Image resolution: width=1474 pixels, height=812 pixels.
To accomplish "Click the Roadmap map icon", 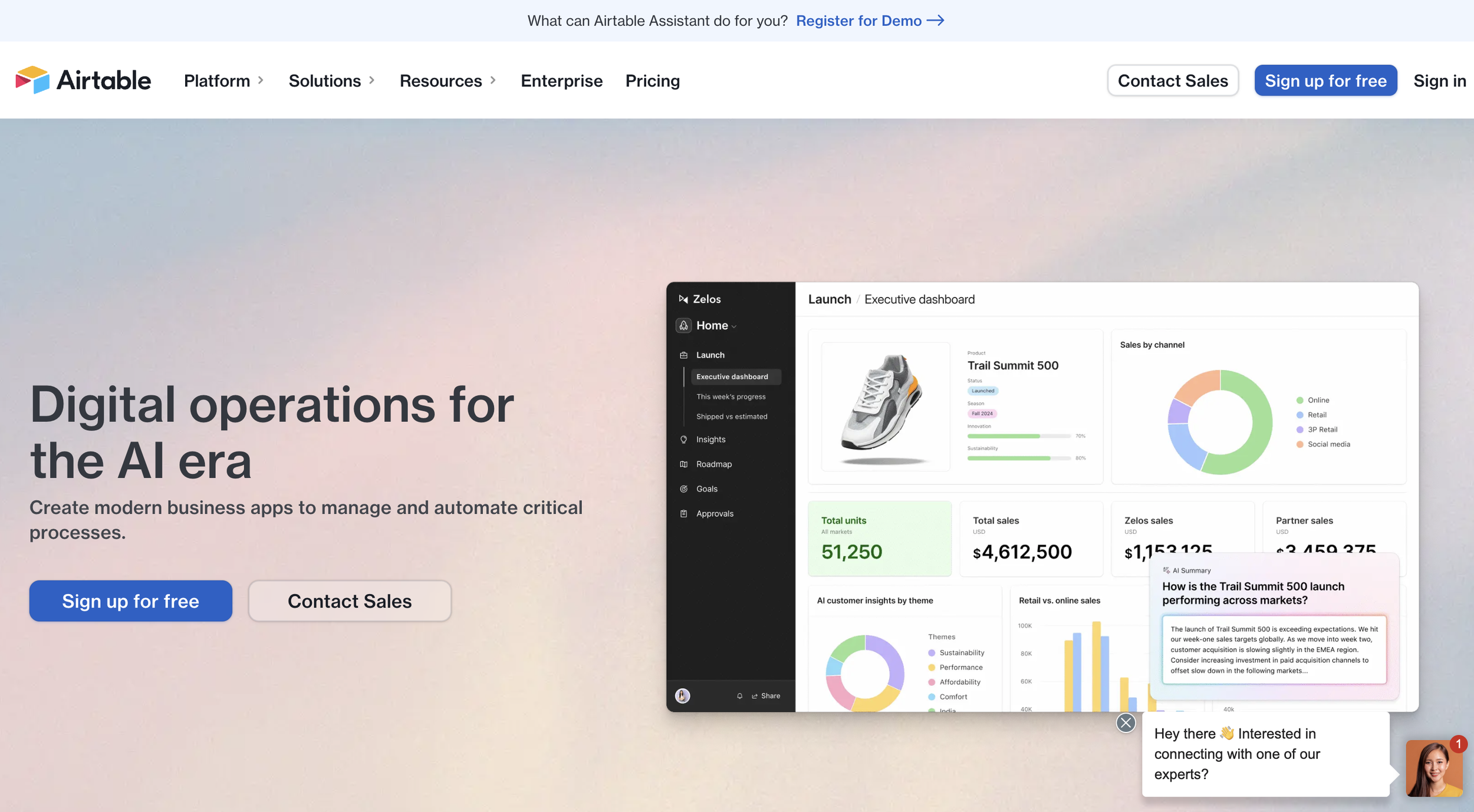I will click(683, 464).
